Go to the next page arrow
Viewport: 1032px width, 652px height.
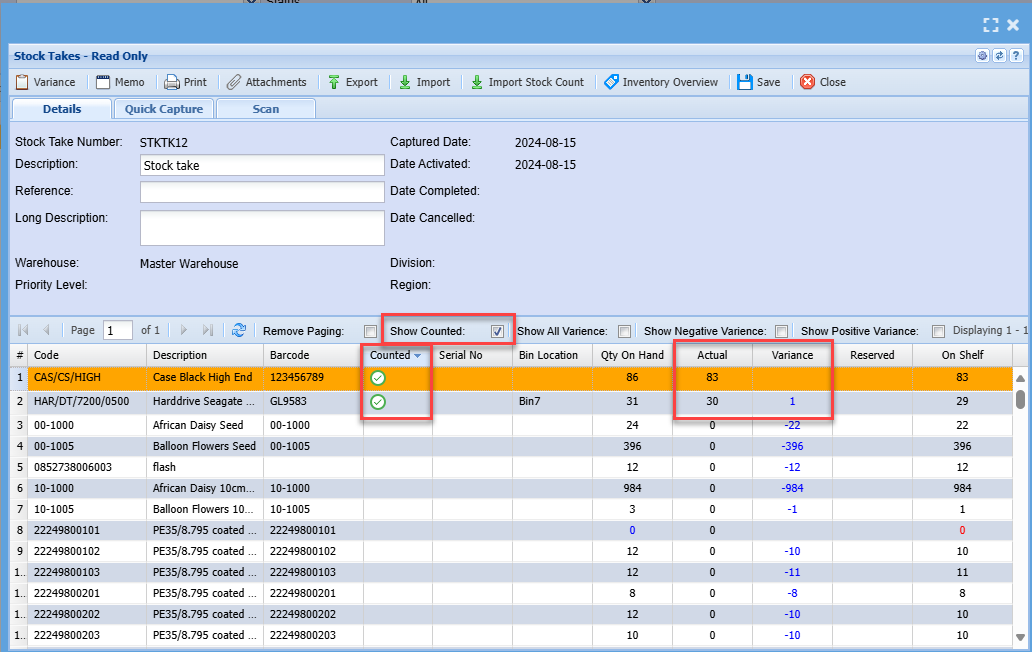tap(183, 330)
